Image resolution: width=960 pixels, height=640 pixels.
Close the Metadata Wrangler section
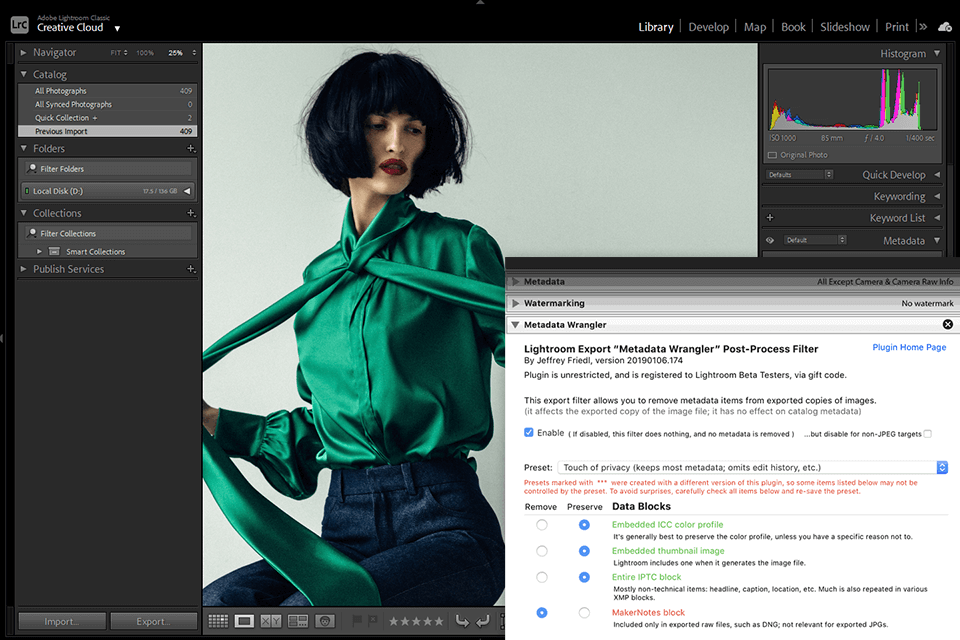click(x=948, y=325)
